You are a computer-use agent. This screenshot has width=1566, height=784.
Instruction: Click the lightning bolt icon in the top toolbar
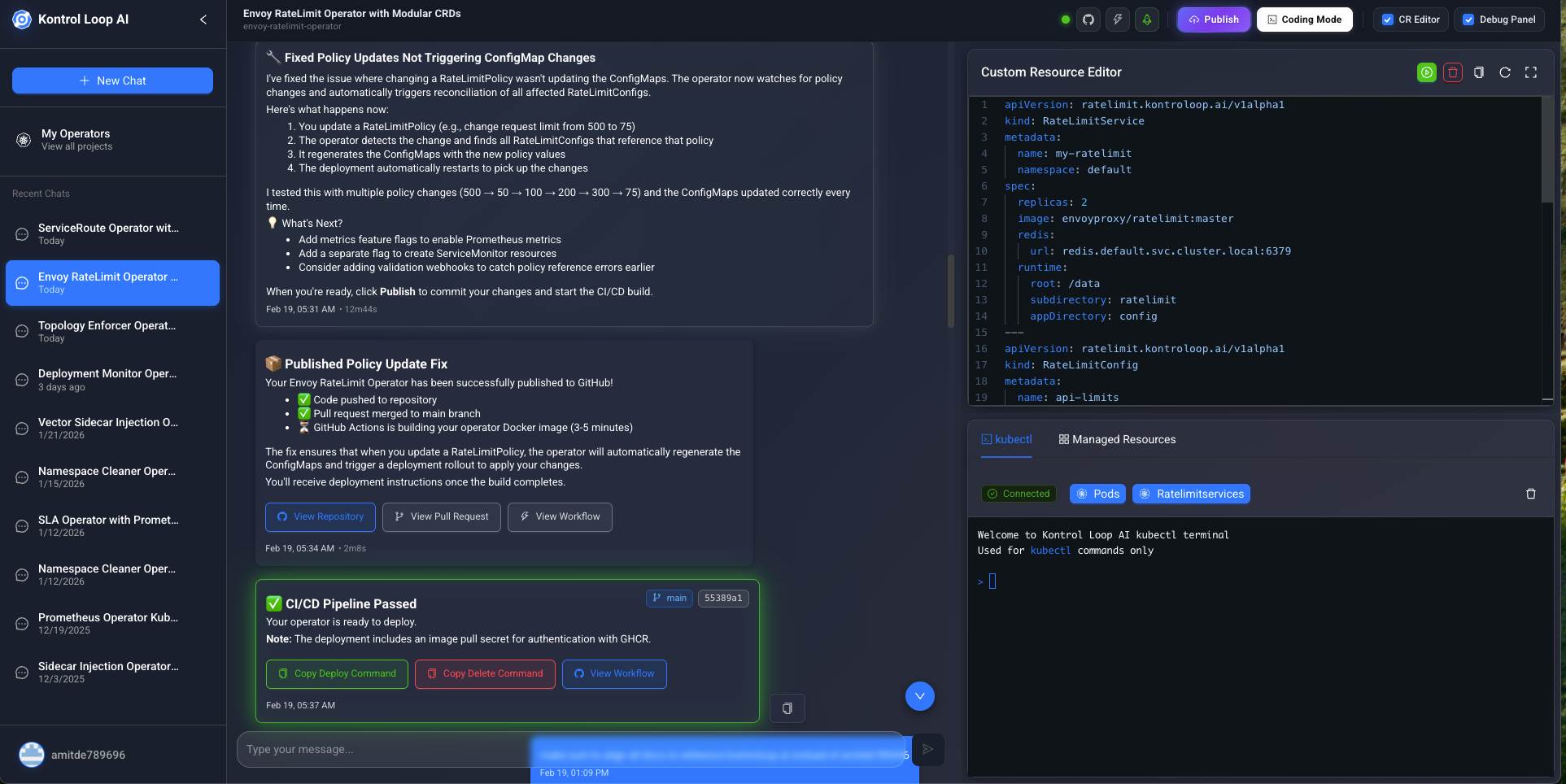[x=1117, y=19]
